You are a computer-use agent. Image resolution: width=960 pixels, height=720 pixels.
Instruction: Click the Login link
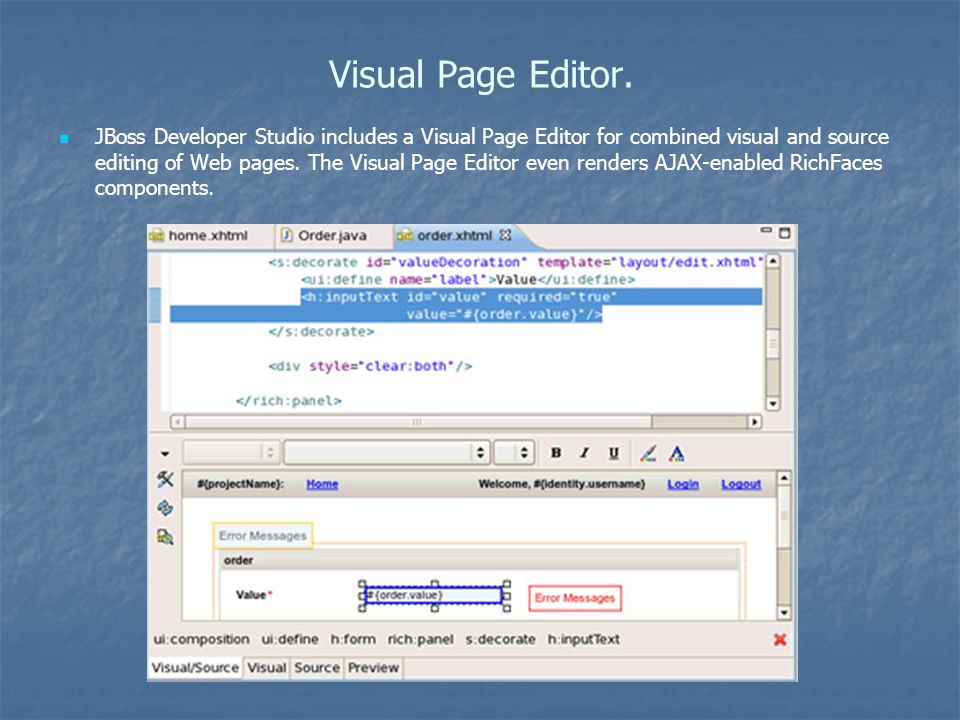pyautogui.click(x=683, y=484)
